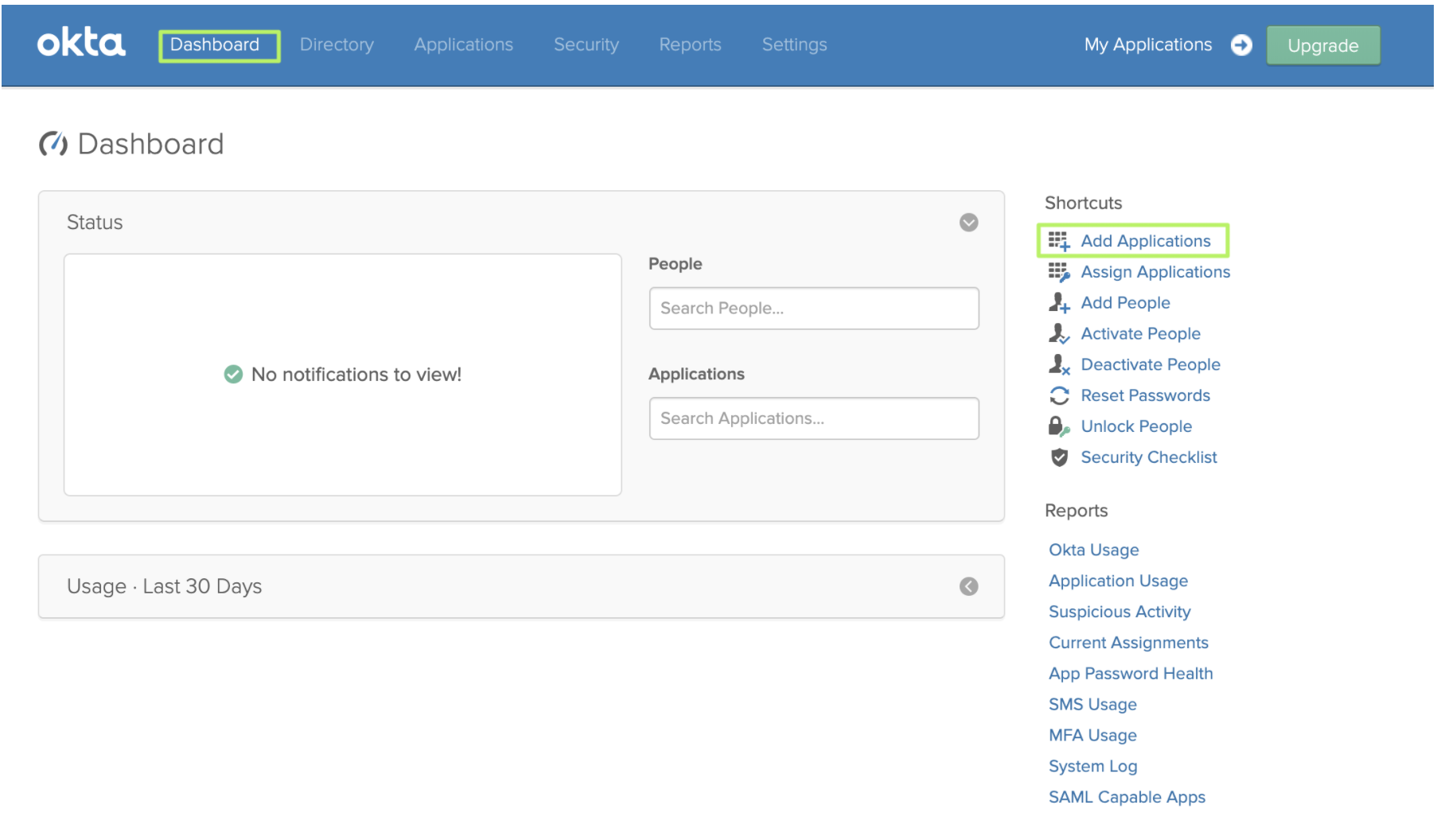
Task: Click the Search Applications field
Action: tap(813, 418)
